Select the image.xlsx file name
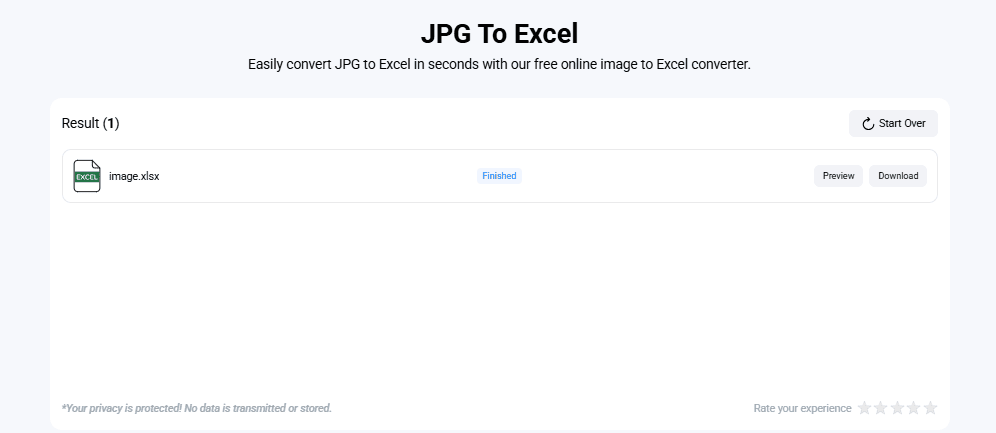 [x=134, y=176]
